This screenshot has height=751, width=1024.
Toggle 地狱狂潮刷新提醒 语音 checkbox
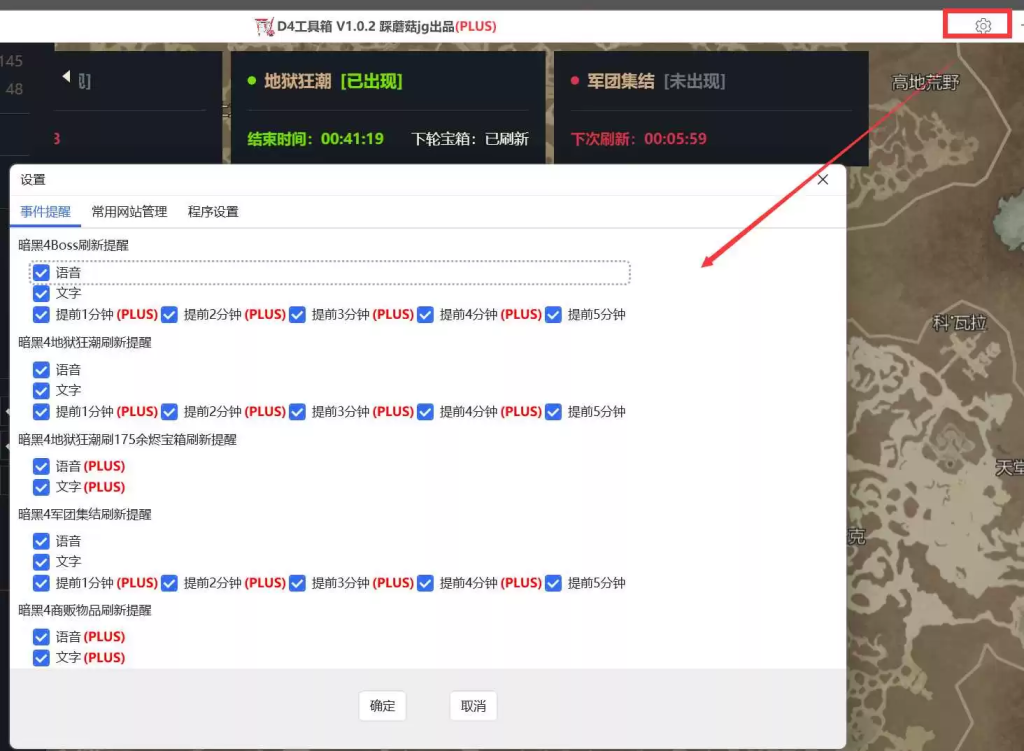(x=41, y=370)
